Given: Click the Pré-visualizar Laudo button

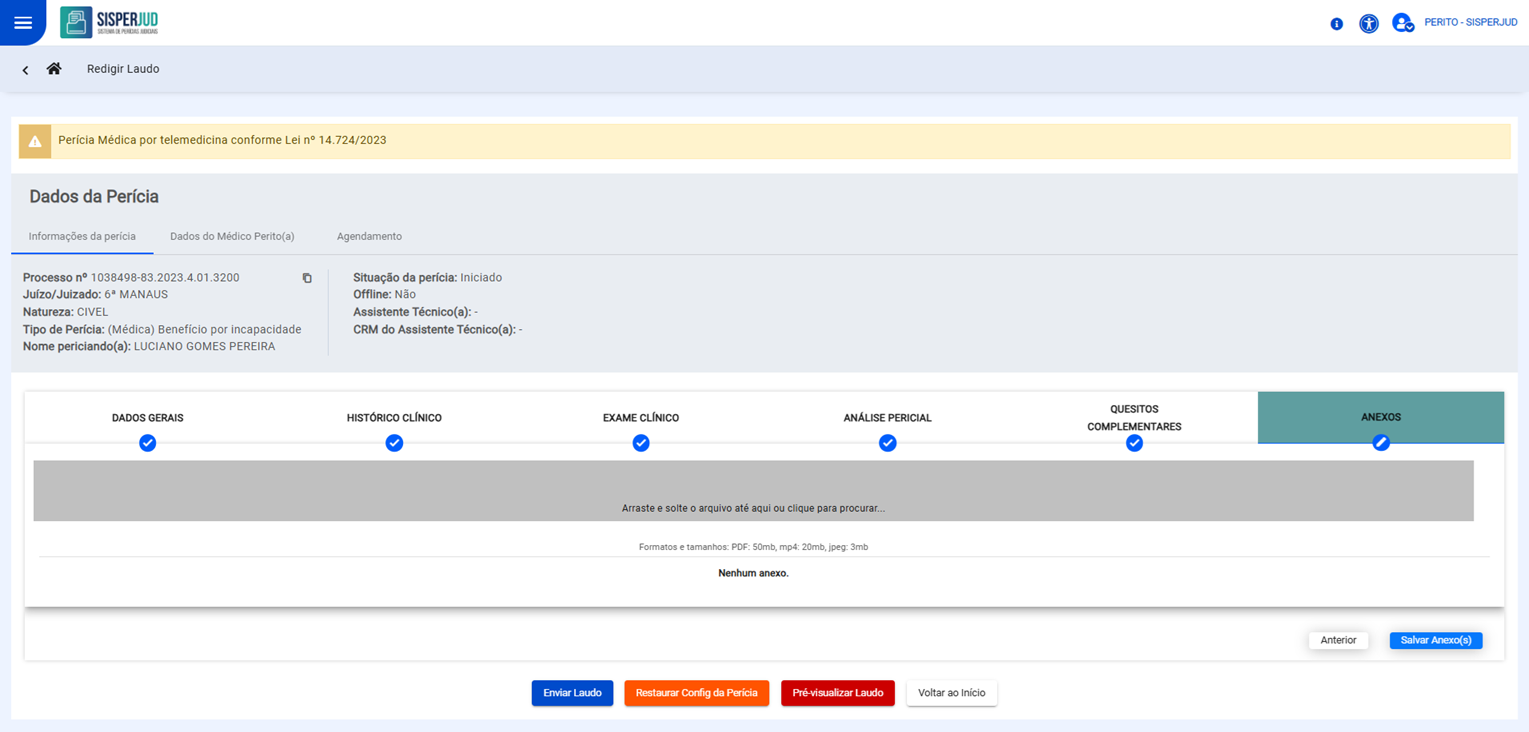Looking at the screenshot, I should (837, 693).
